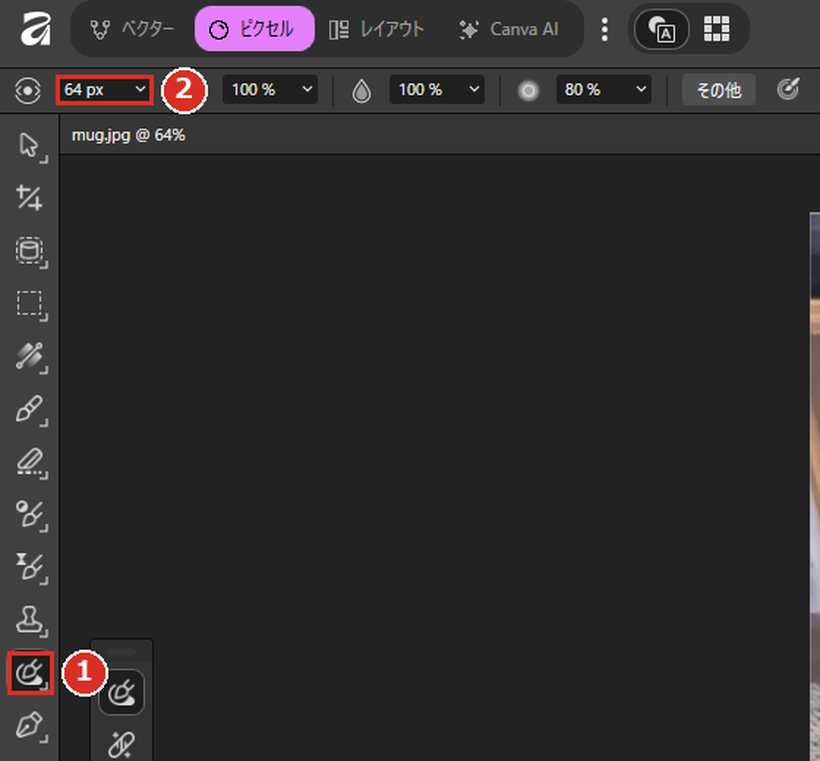Select the dashed-outline cylinder selection tool
Viewport: 820px width, 761px height.
[x=30, y=251]
